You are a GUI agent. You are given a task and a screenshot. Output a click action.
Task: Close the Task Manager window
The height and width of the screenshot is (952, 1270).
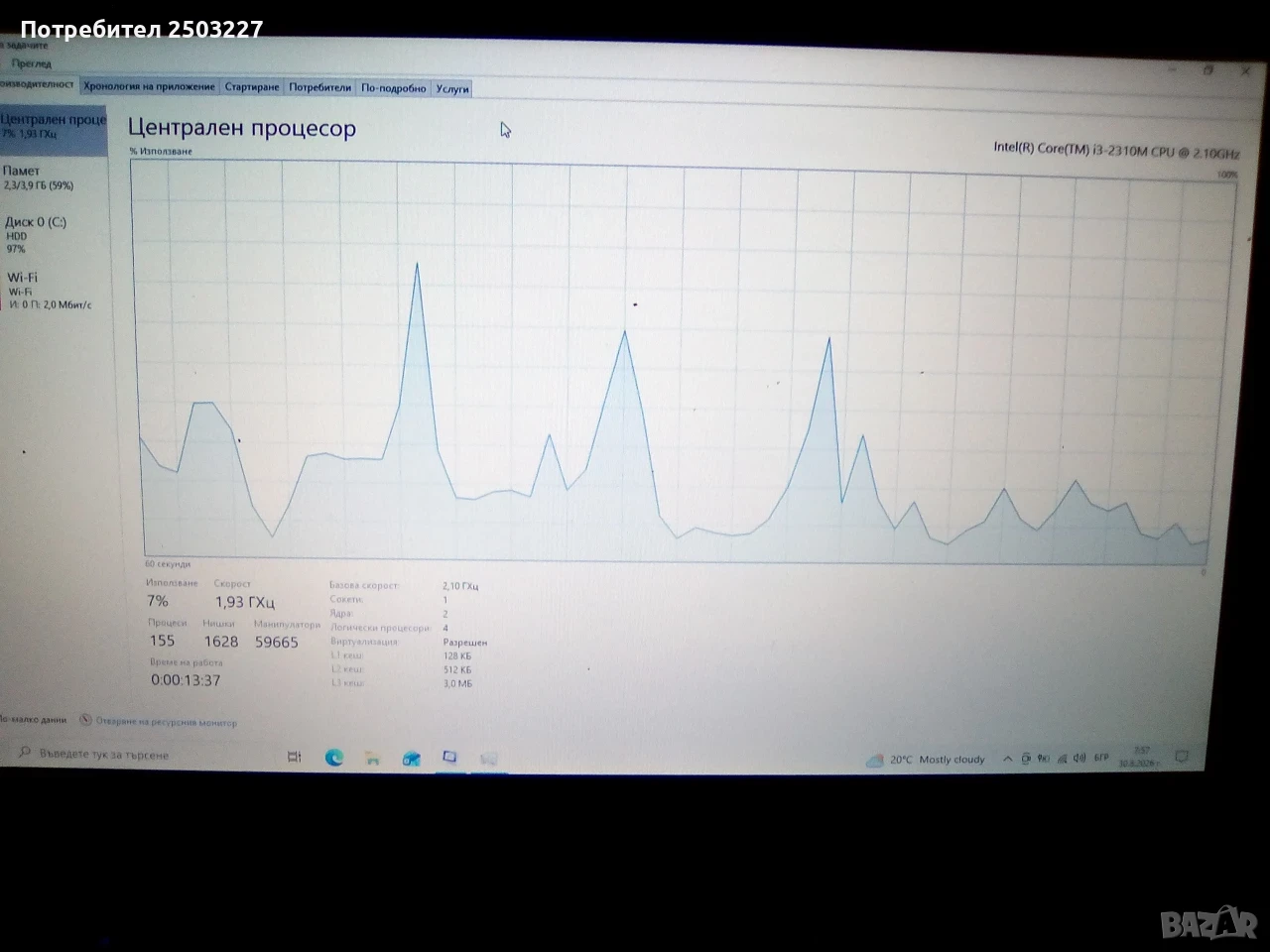tap(1246, 71)
